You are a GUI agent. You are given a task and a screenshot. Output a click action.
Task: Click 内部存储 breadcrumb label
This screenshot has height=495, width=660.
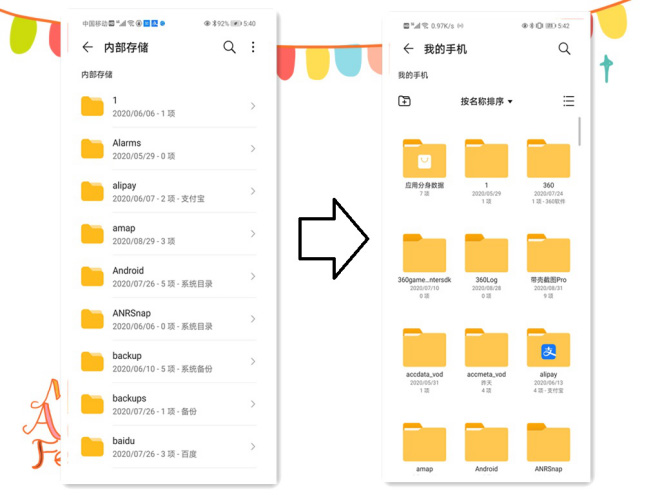coord(97,75)
